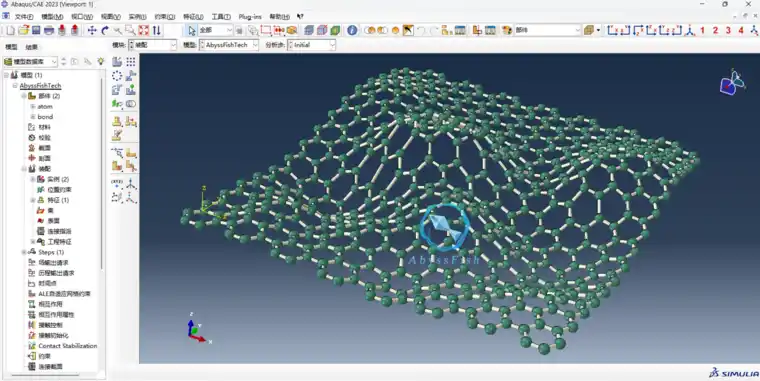This screenshot has height=381, width=760.
Task: Open an existing model database file
Action: [23, 31]
